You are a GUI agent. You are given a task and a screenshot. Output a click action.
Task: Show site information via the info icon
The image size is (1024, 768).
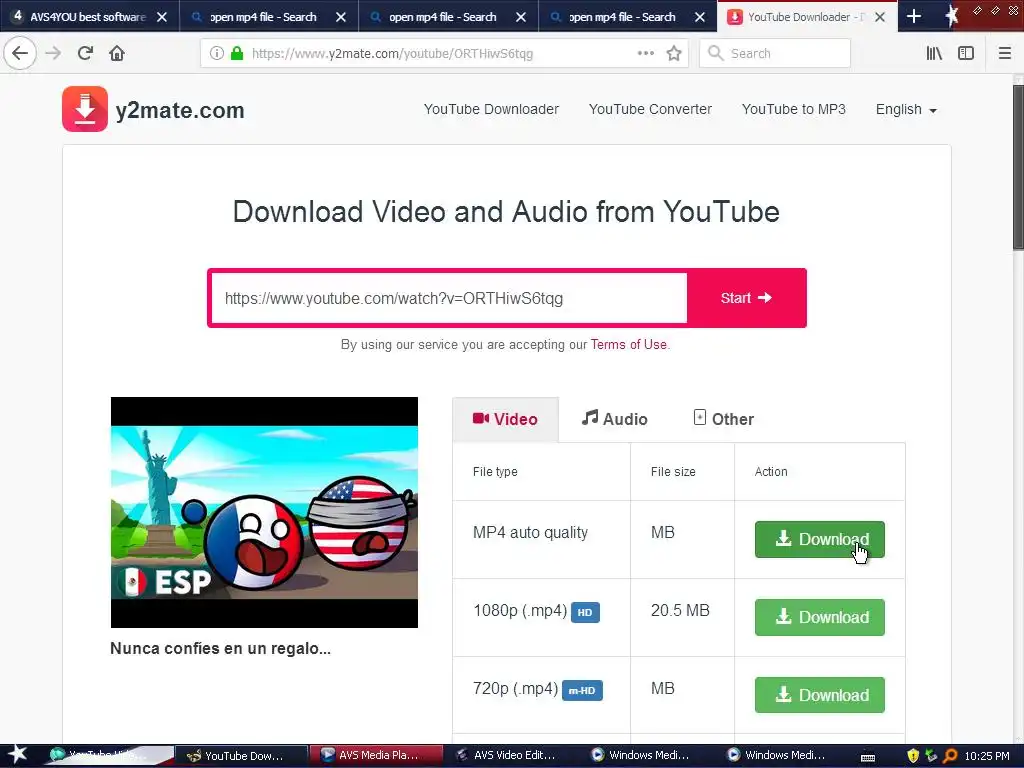(217, 54)
